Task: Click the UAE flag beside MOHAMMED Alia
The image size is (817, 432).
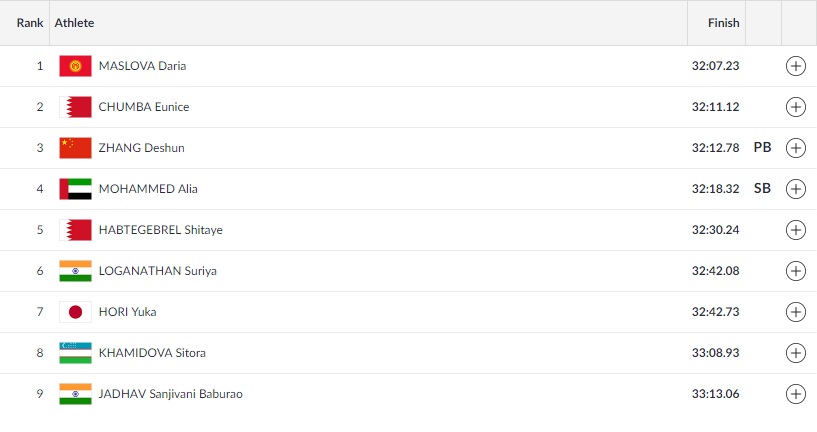Action: click(x=75, y=189)
